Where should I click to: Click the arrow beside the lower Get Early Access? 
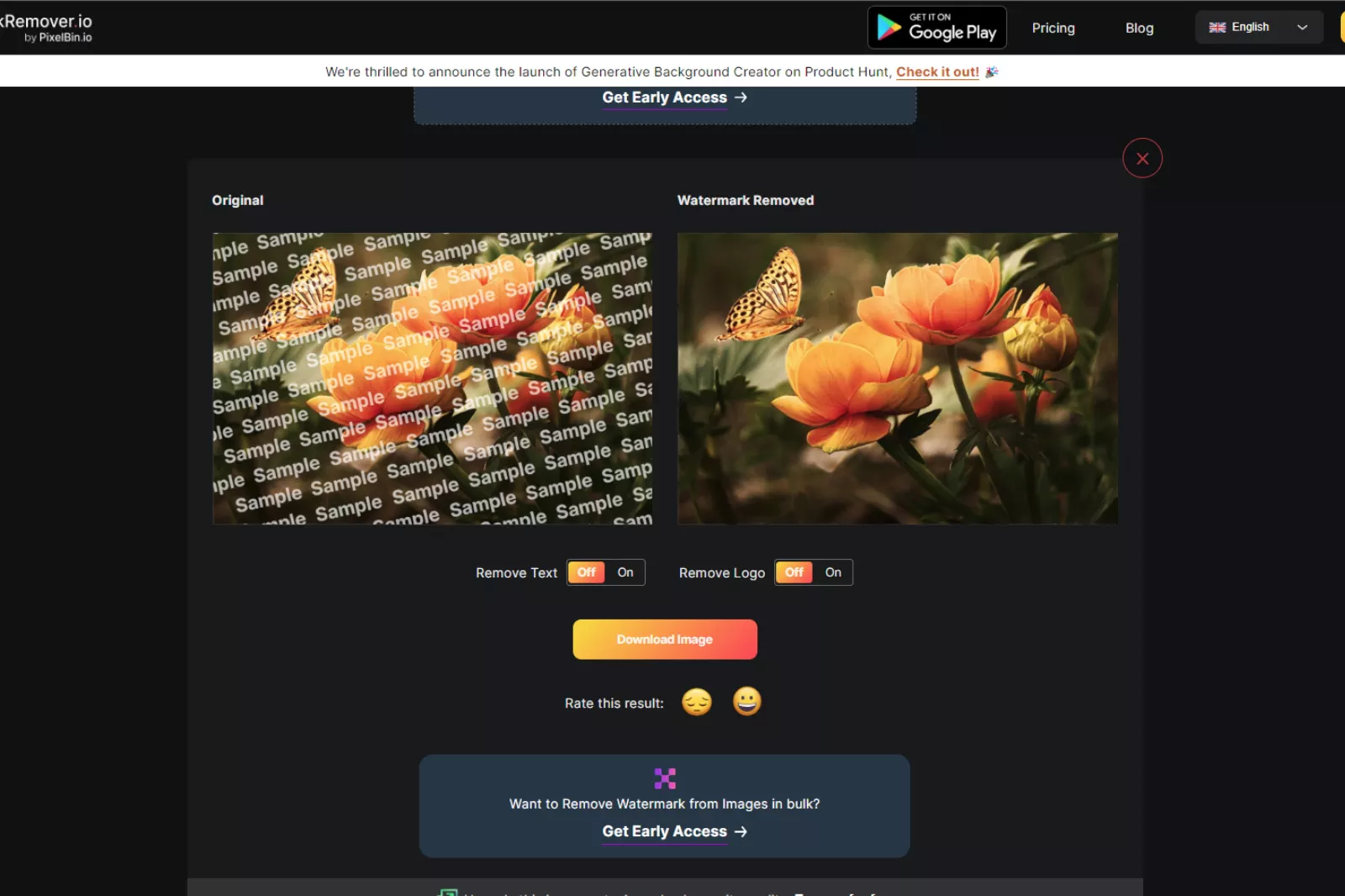(741, 831)
